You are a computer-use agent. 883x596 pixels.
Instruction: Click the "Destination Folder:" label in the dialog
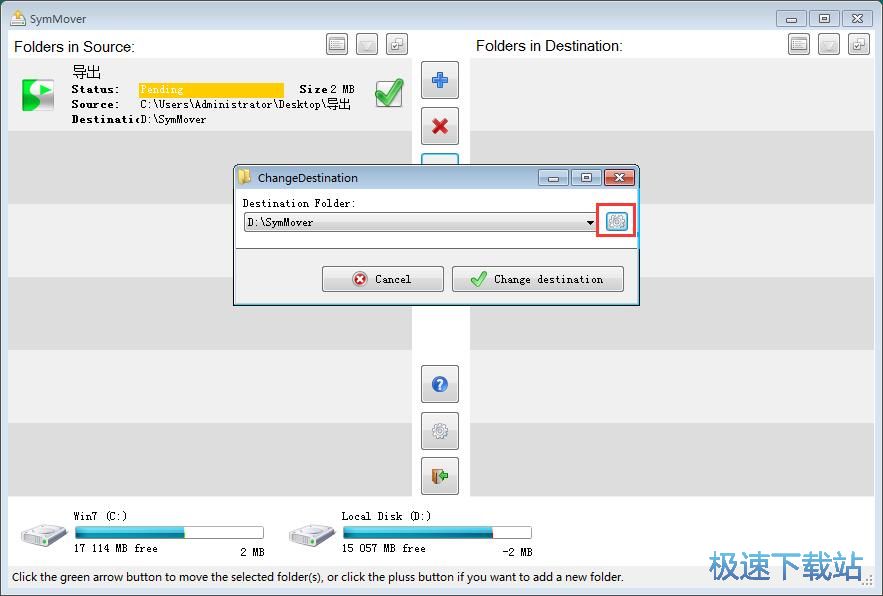(x=299, y=203)
